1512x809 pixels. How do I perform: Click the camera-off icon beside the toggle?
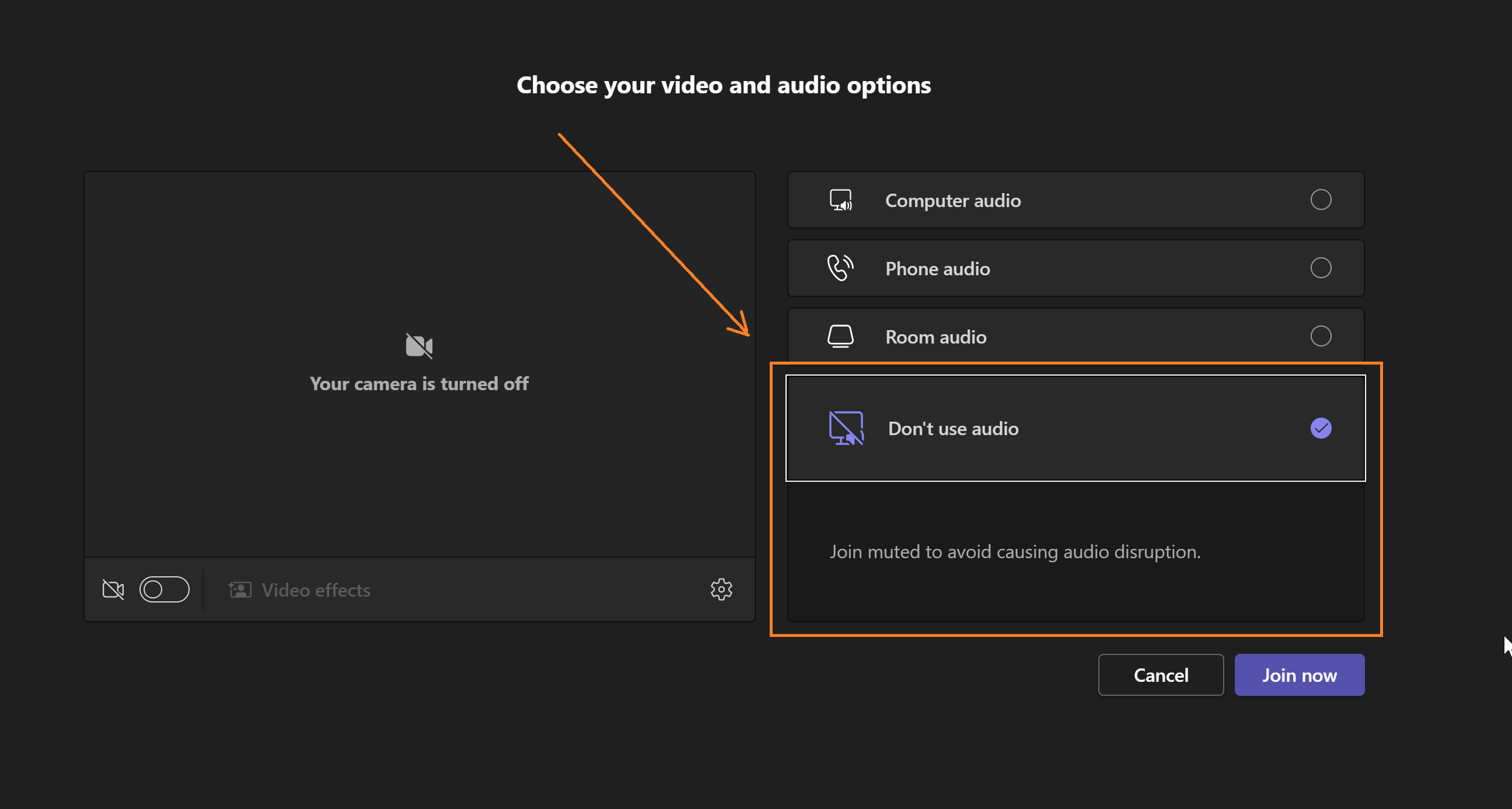point(113,590)
